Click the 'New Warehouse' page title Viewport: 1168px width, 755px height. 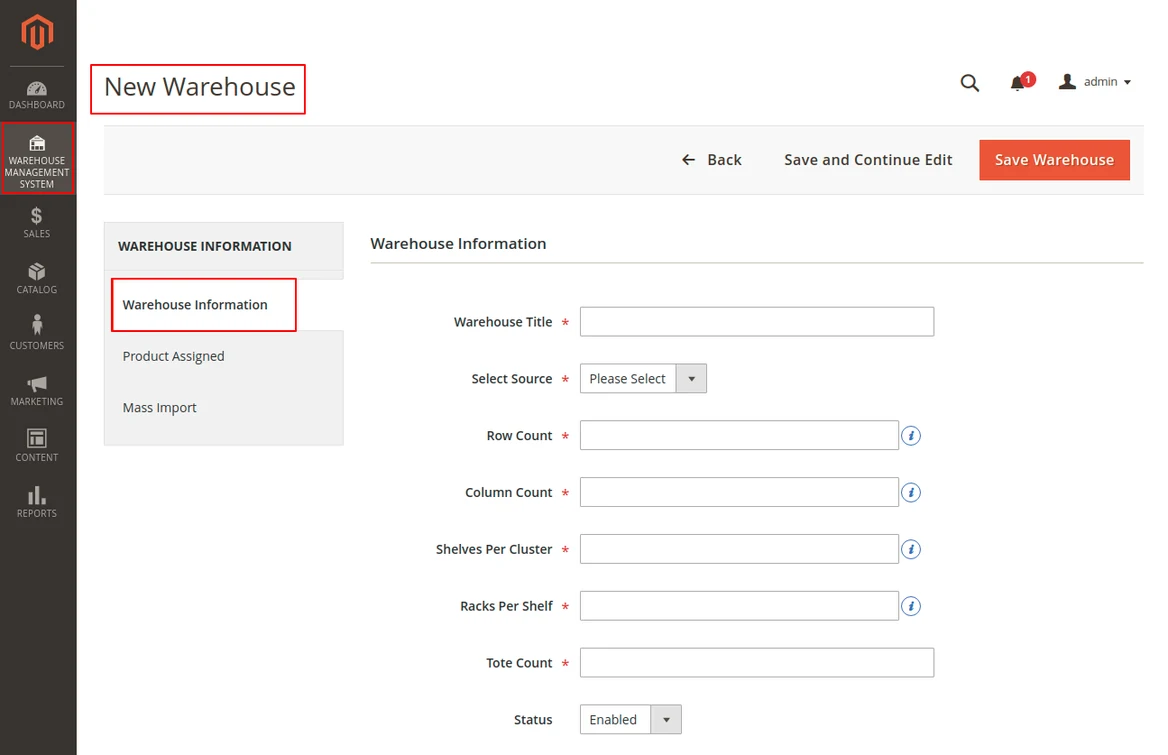tap(200, 87)
